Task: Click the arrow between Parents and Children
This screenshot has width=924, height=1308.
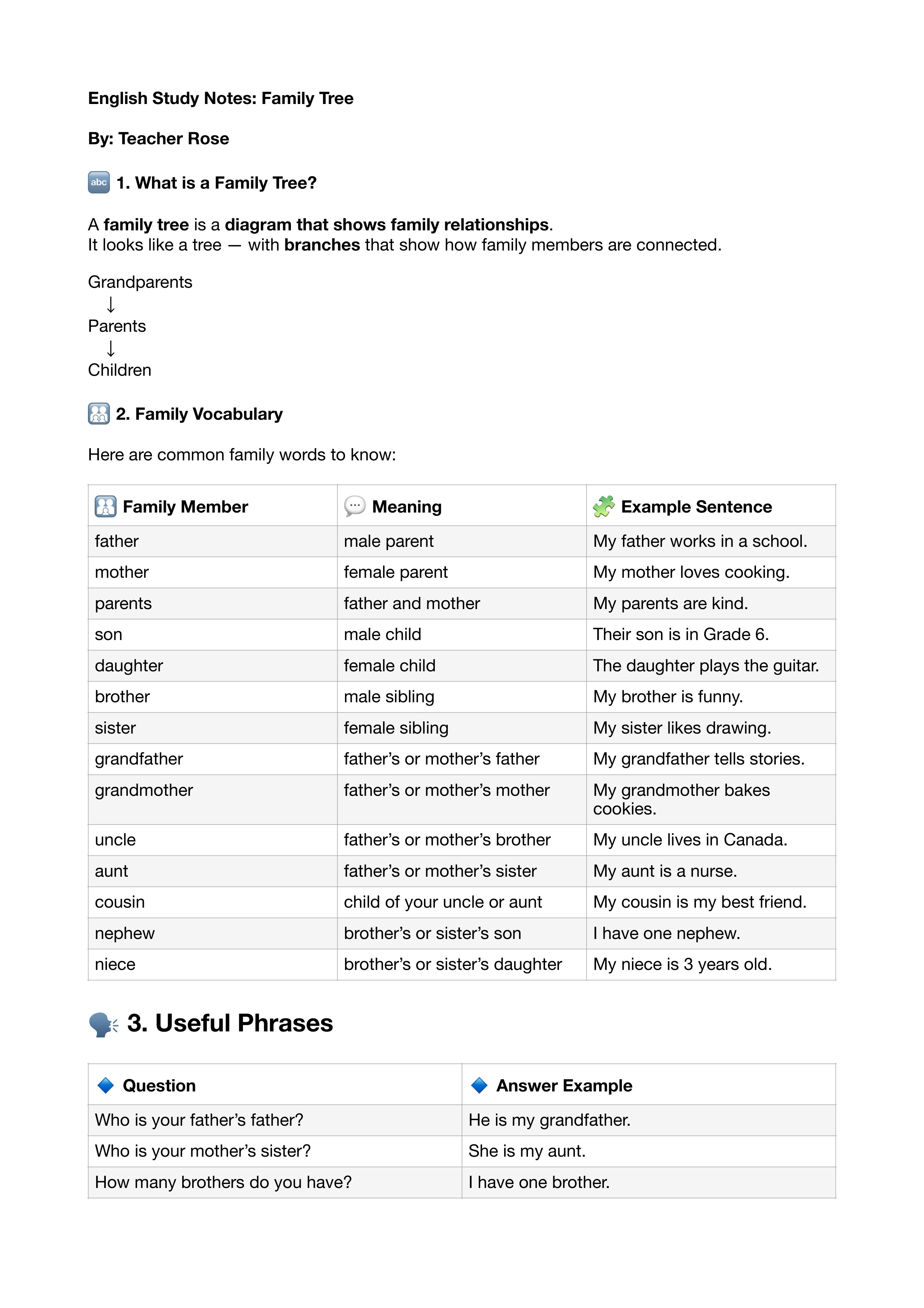Action: pos(110,348)
